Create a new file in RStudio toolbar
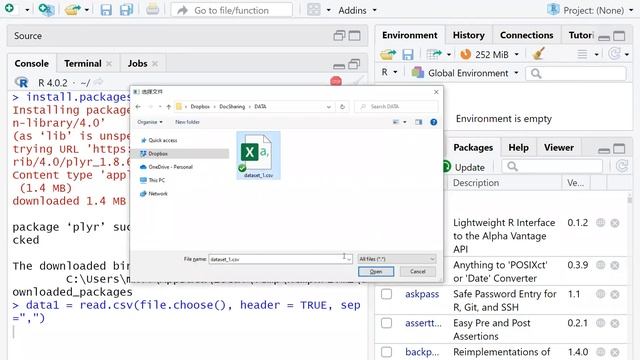The image size is (640, 360). (9, 8)
